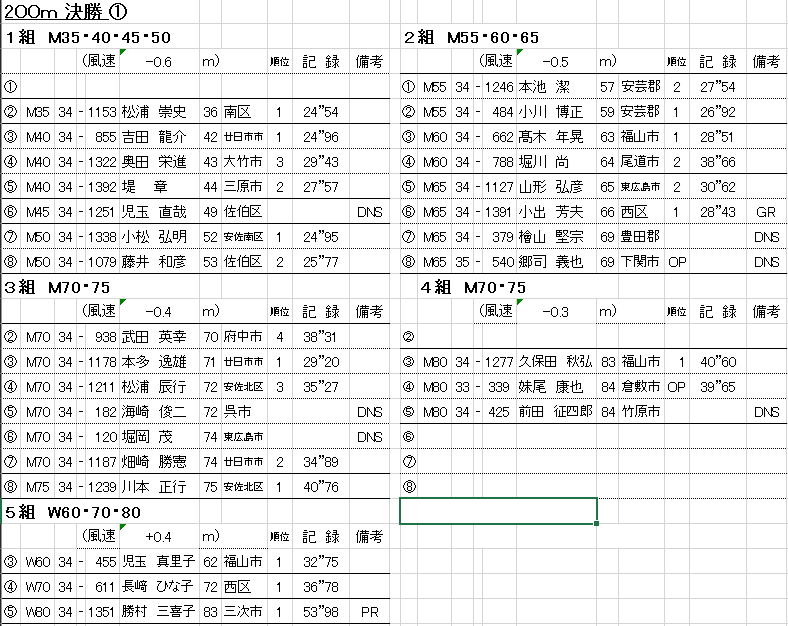Select the DNS remark for 児玉 直哉

tap(369, 212)
